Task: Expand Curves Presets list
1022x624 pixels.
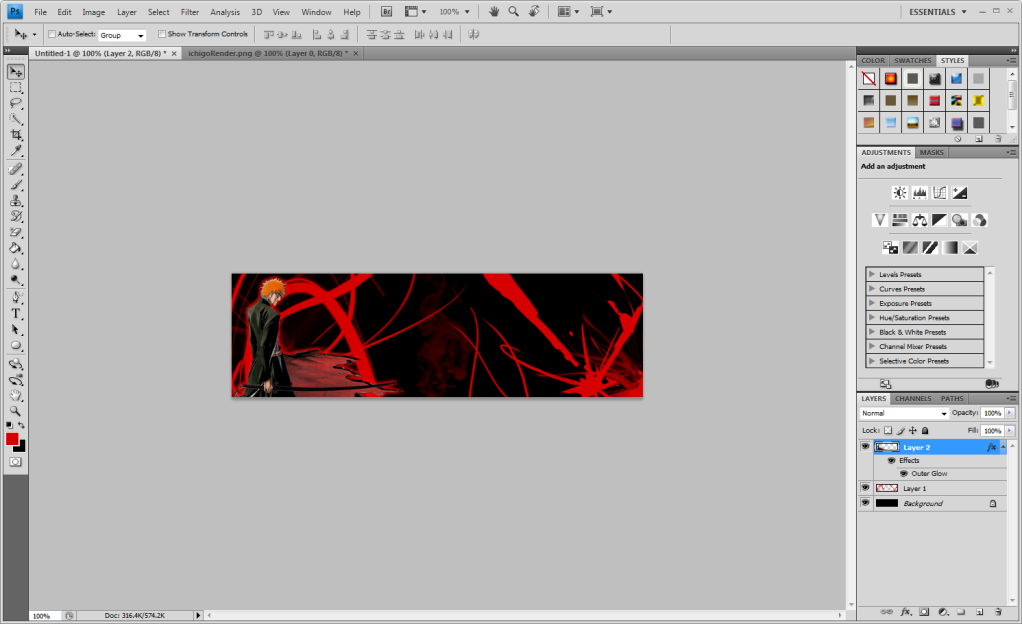Action: [x=872, y=288]
